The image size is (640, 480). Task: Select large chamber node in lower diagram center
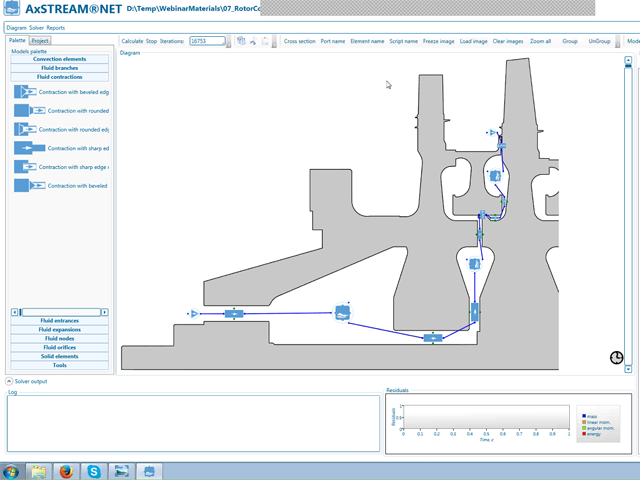tap(342, 313)
